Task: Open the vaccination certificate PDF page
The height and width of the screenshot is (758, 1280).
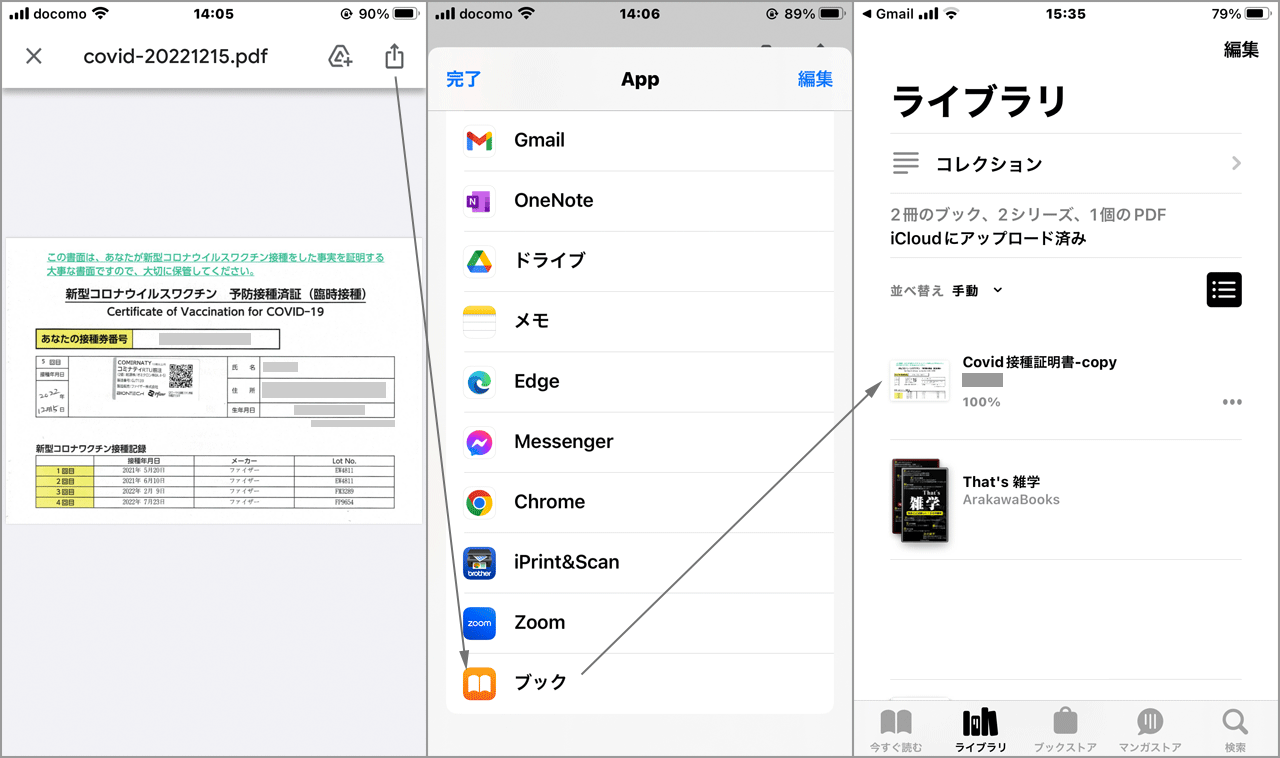Action: [214, 381]
